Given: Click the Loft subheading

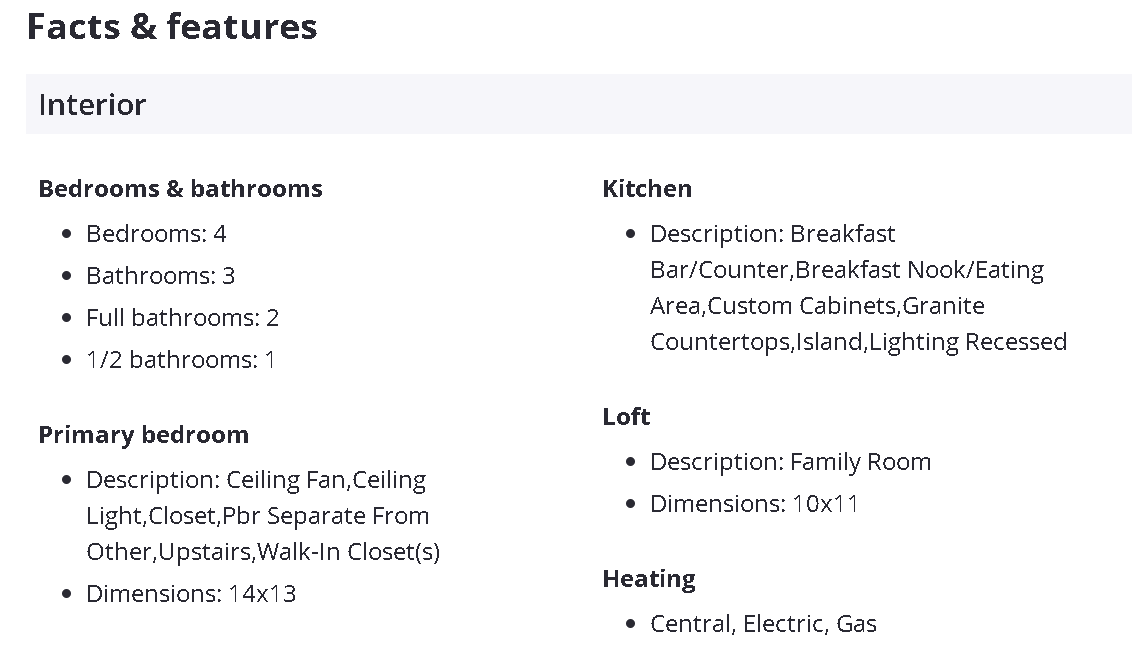Looking at the screenshot, I should pos(626,417).
